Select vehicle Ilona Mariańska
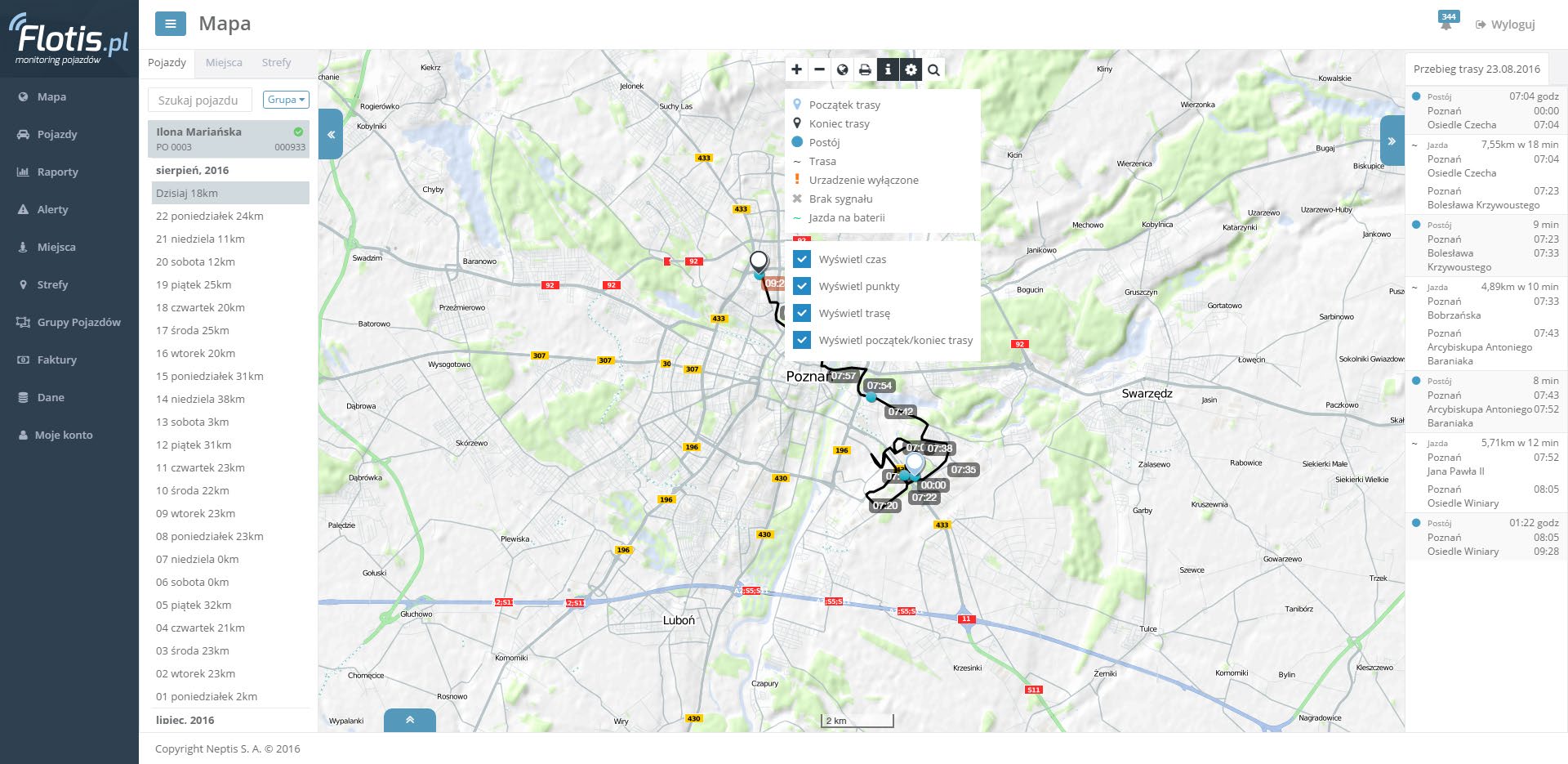 (229, 138)
